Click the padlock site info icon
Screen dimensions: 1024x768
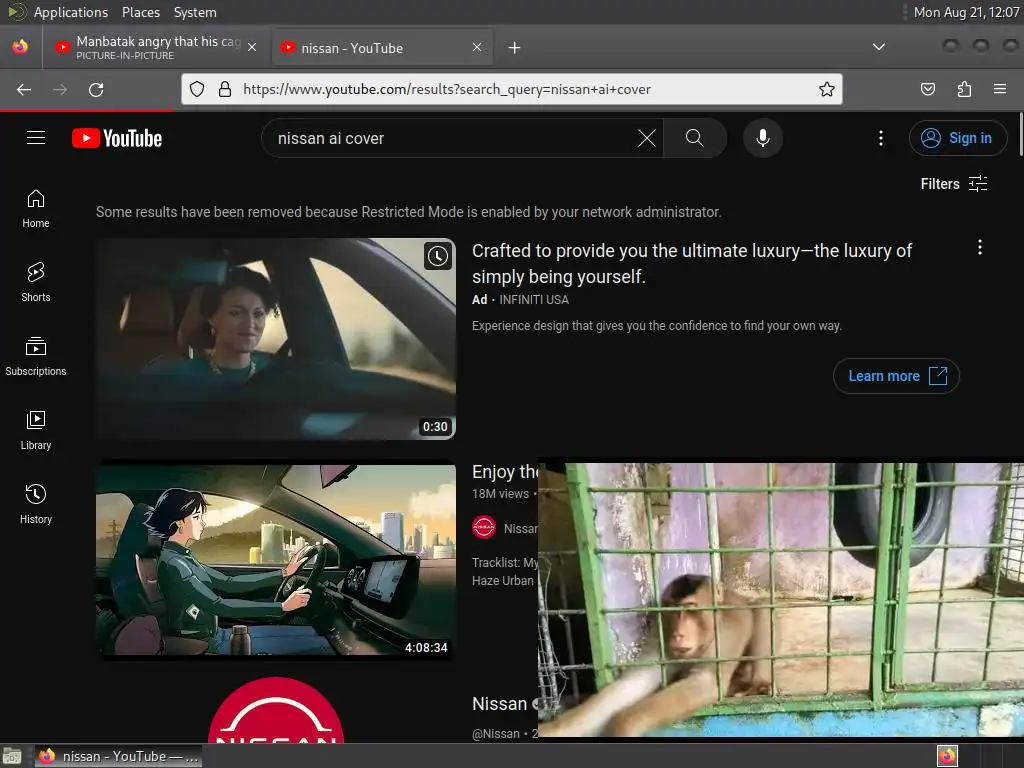pos(225,89)
